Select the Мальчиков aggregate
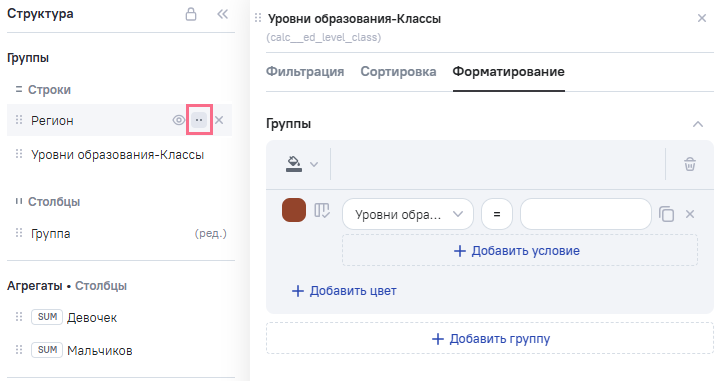Viewport: 726px width, 381px height. (100, 350)
